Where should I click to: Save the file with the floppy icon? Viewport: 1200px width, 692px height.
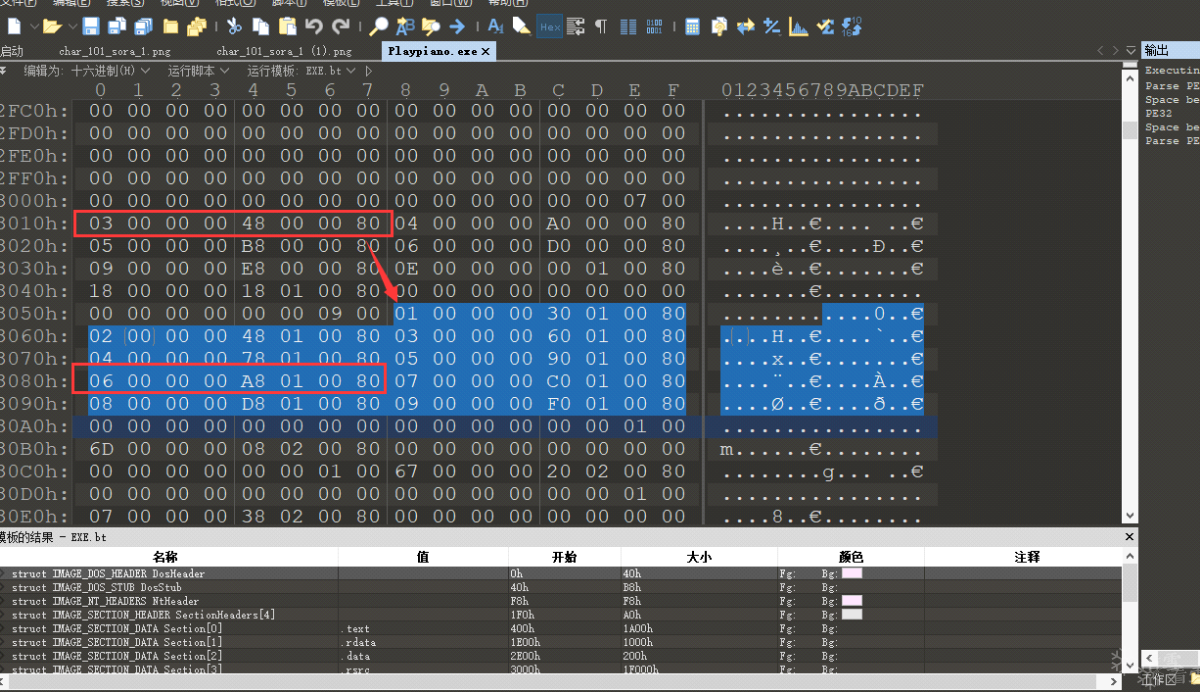point(91,26)
